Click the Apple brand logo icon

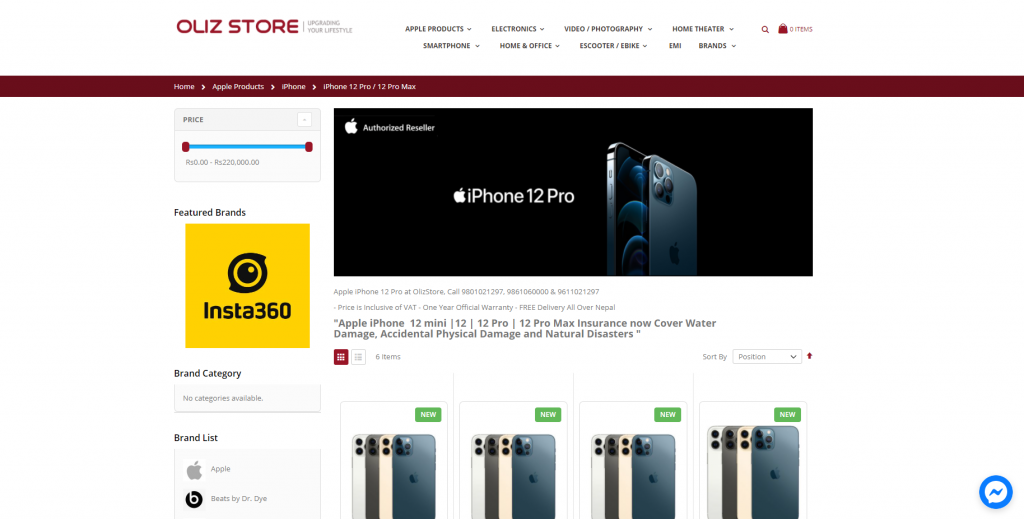[x=194, y=469]
